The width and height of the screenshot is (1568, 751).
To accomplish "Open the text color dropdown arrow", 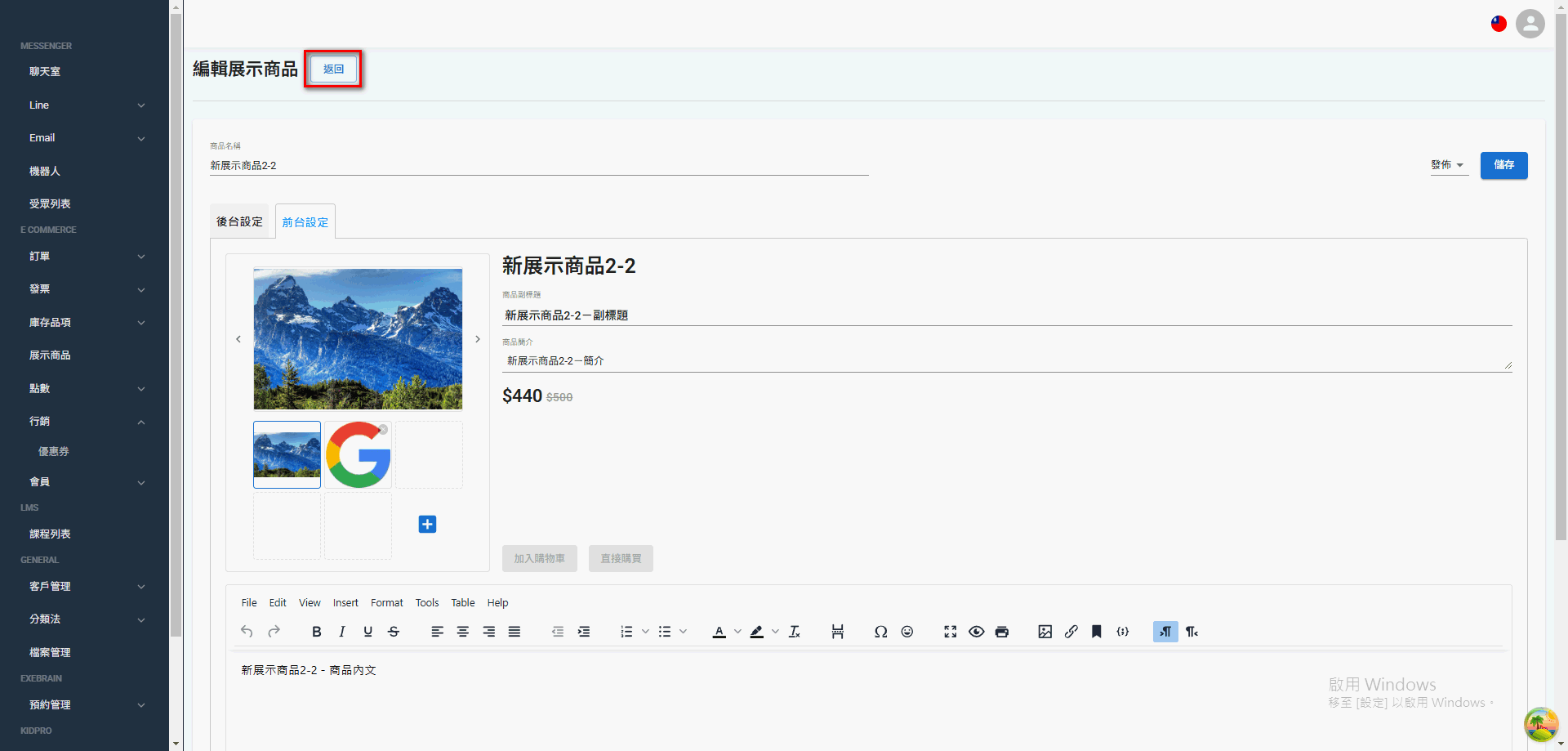I will click(737, 632).
